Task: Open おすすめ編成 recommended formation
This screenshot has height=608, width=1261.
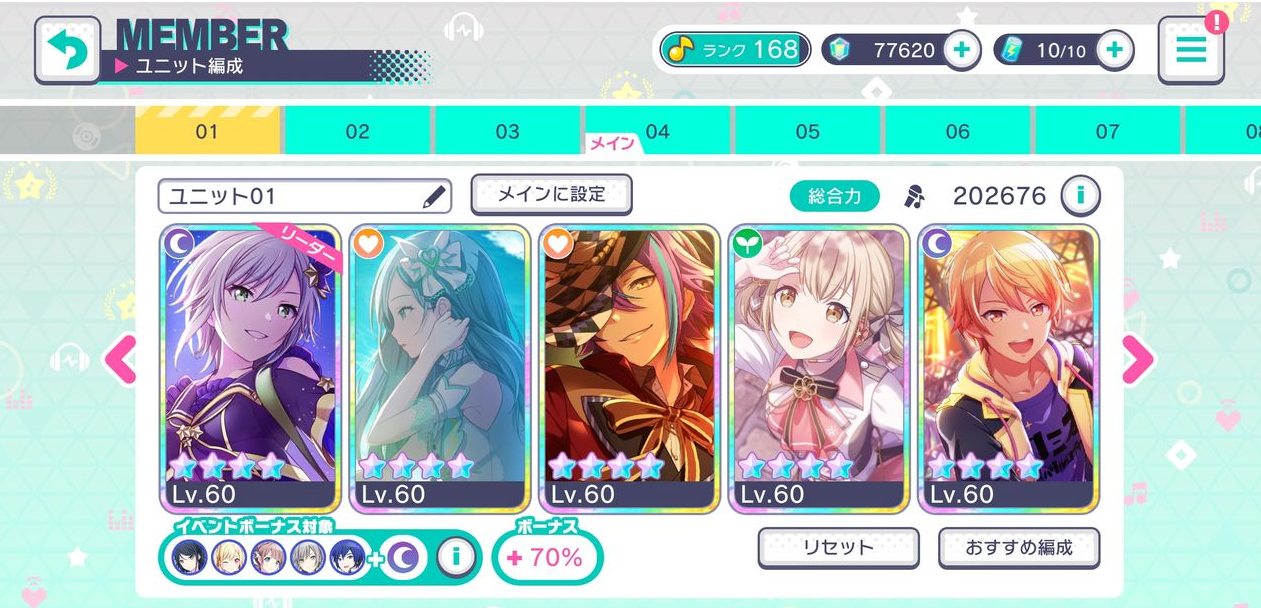Action: (1019, 548)
